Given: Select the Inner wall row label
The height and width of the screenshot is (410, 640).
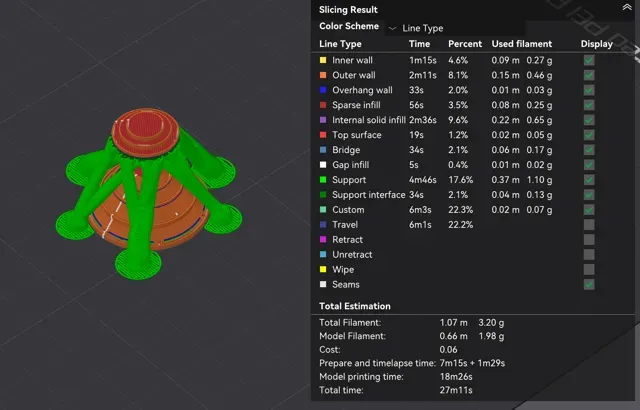Looking at the screenshot, I should tap(352, 60).
